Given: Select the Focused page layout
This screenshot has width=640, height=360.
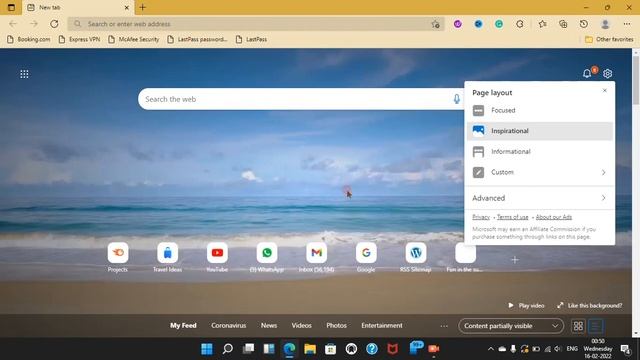Looking at the screenshot, I should pyautogui.click(x=540, y=110).
